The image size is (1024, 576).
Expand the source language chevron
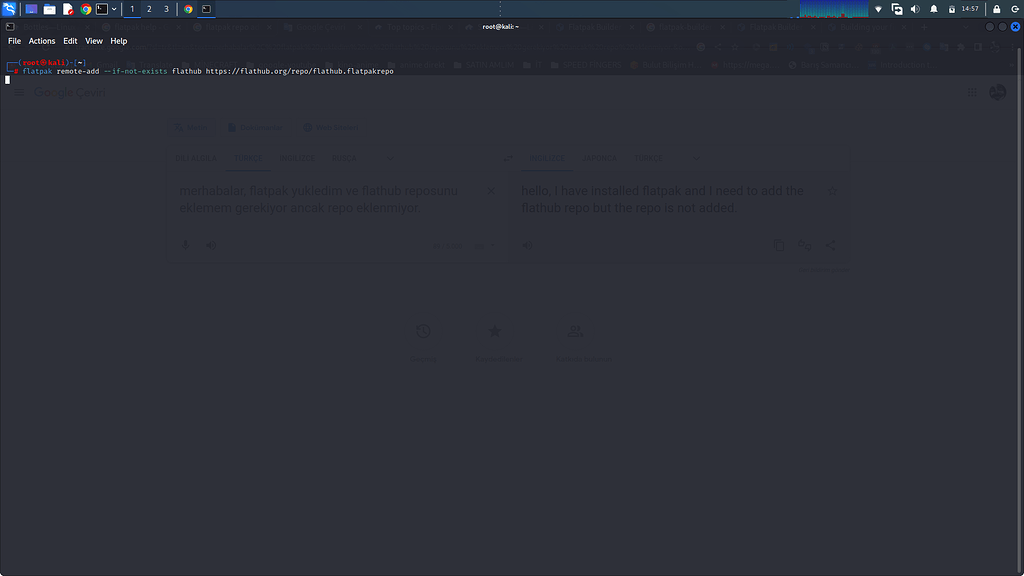click(390, 158)
